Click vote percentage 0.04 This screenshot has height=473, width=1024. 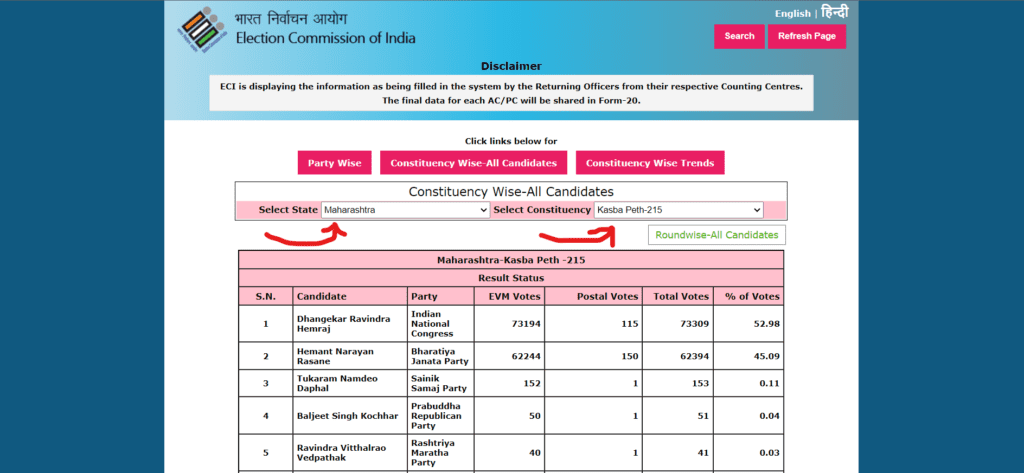[770, 416]
